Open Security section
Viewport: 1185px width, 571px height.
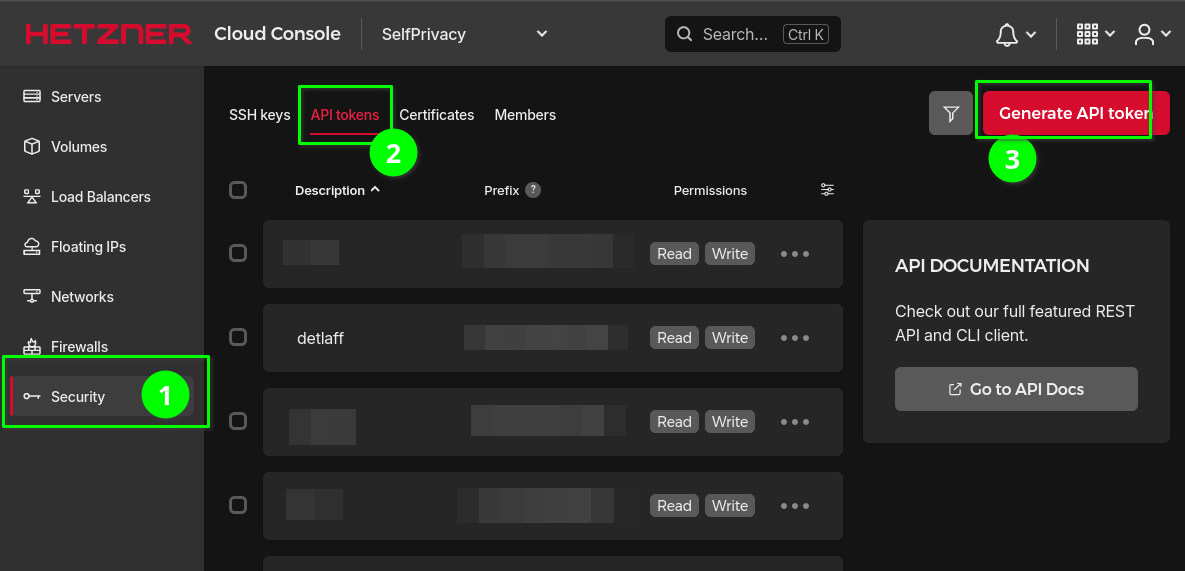[102, 397]
